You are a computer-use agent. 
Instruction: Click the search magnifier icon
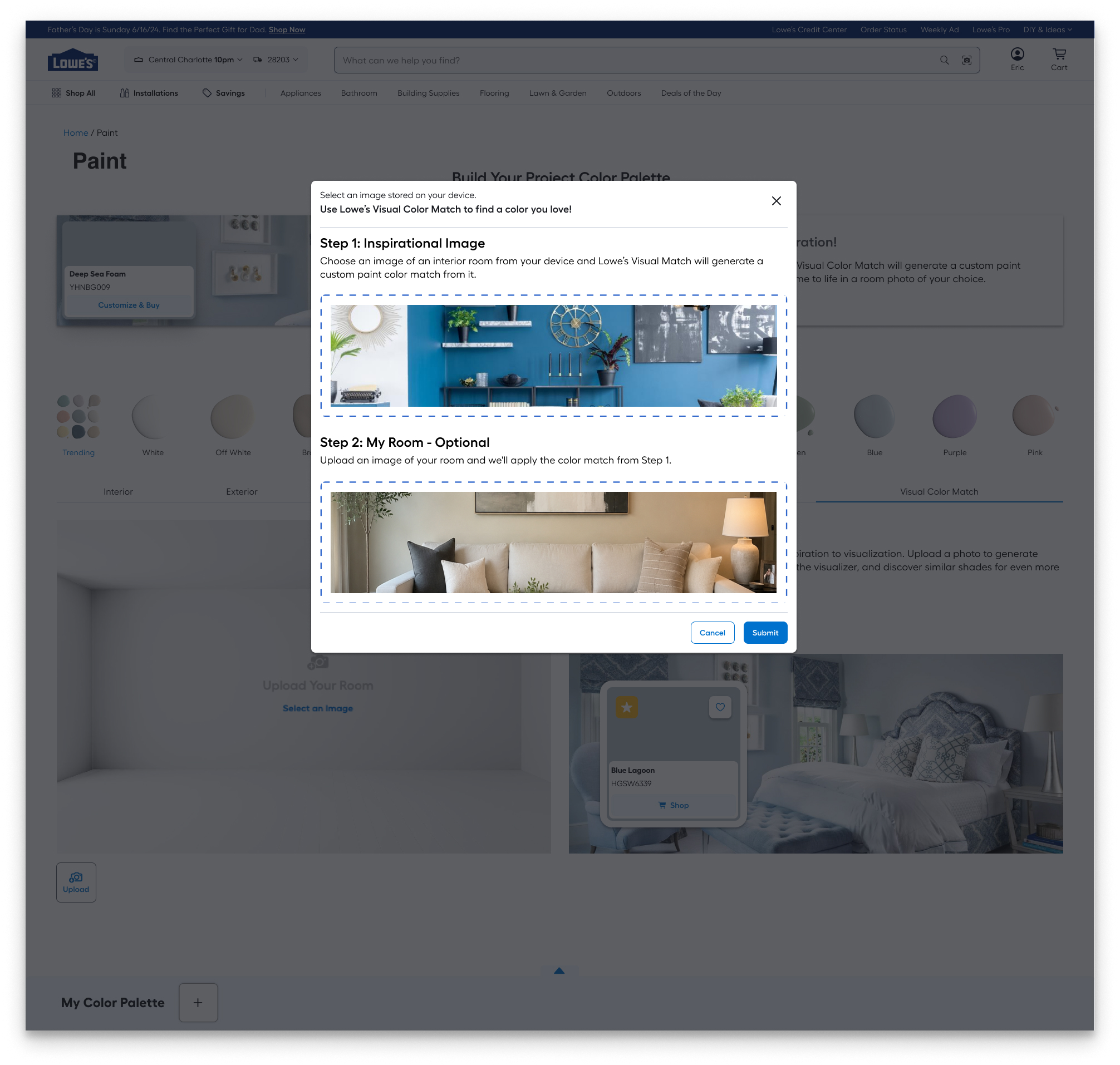[x=944, y=60]
